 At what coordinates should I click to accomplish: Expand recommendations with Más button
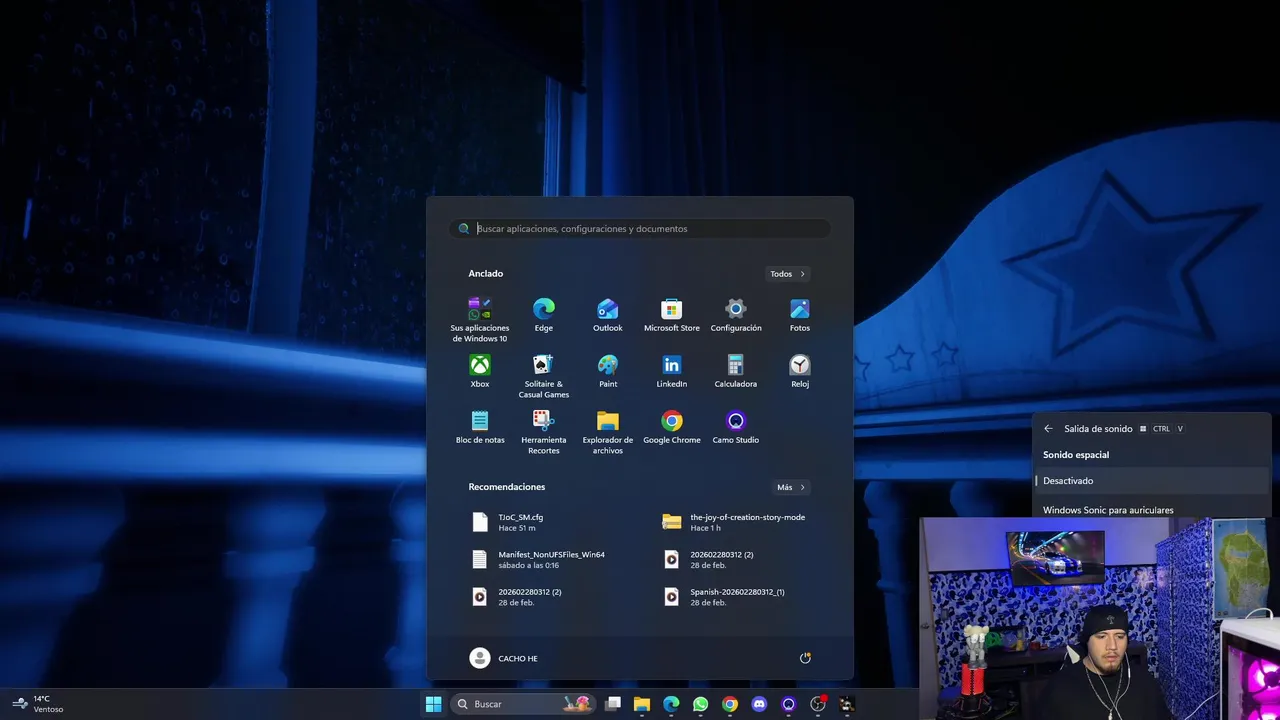point(791,487)
